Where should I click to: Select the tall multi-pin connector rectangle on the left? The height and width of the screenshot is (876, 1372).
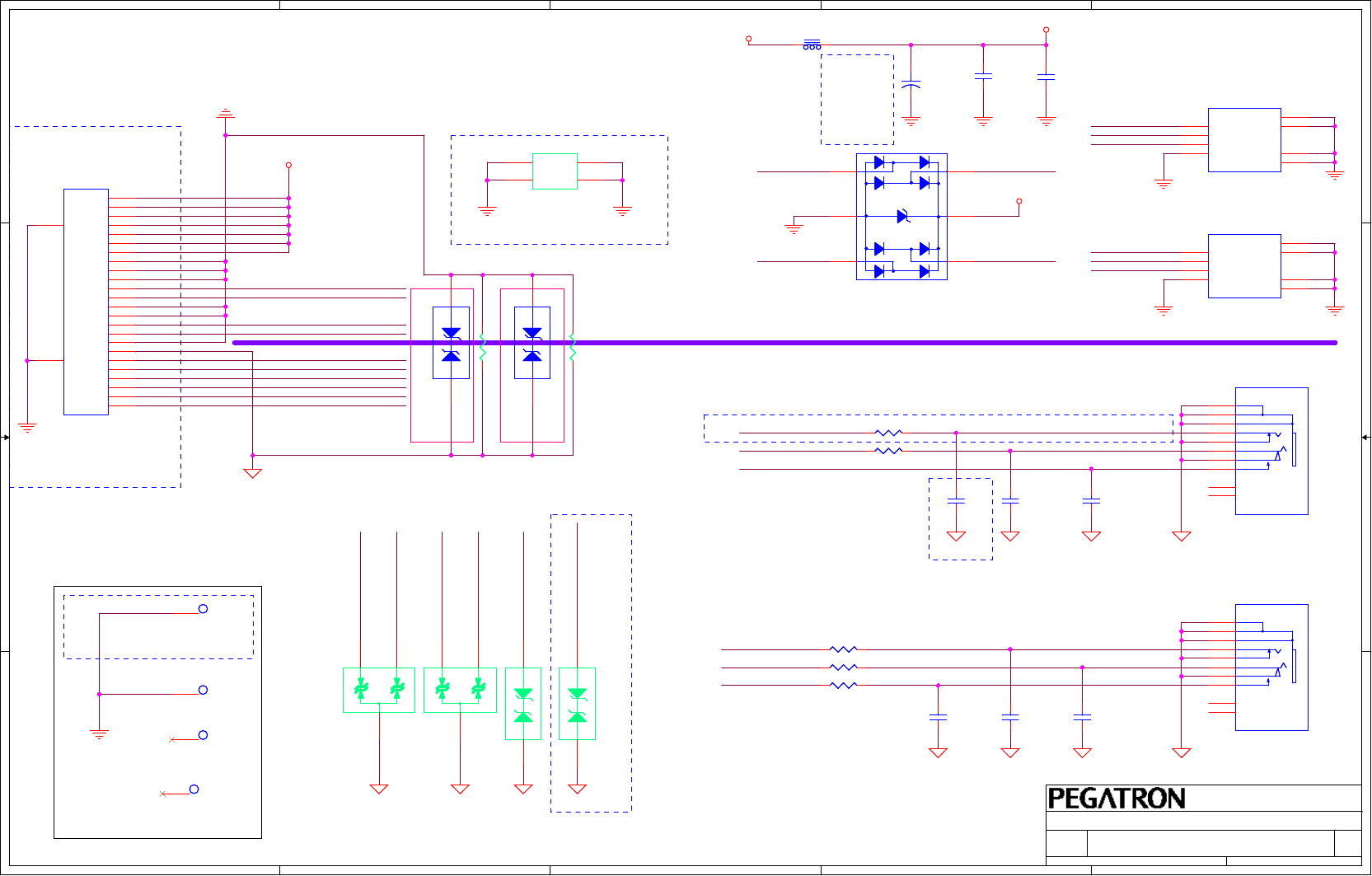tap(86, 302)
